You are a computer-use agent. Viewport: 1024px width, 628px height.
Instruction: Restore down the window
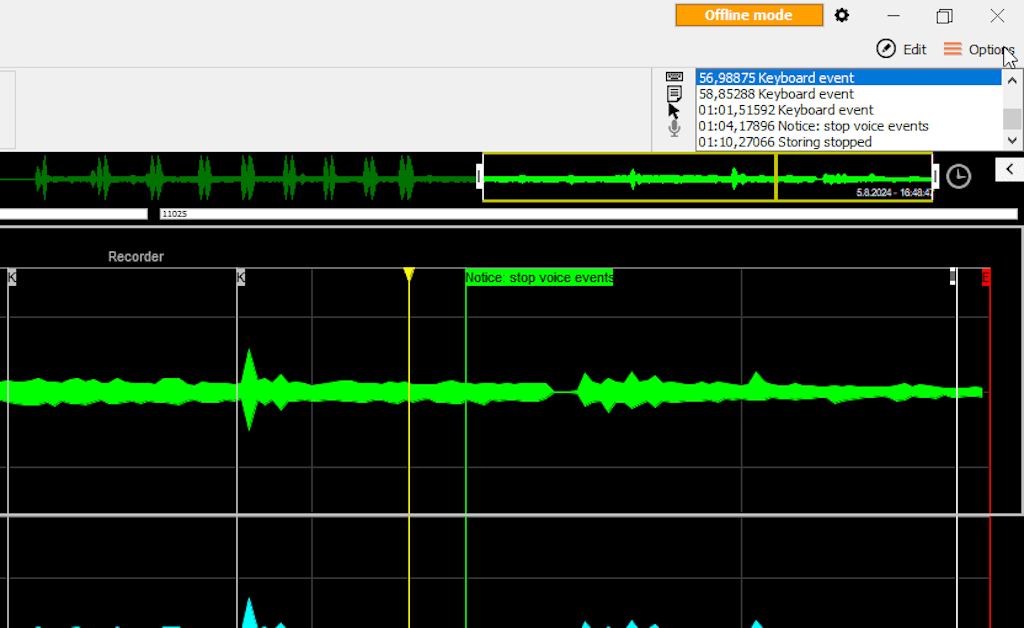pos(944,16)
